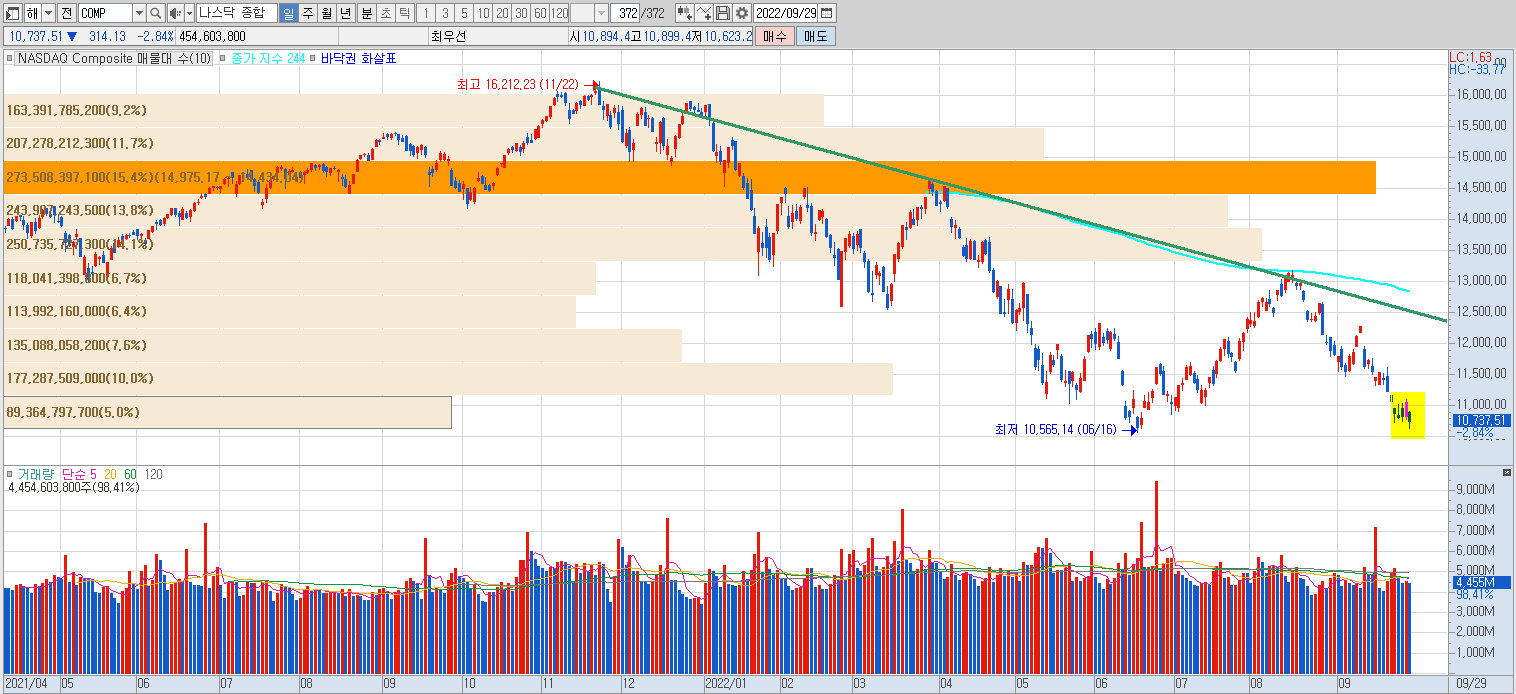Open the dropdown arrow beside speaker icon
Image resolution: width=1516 pixels, height=694 pixels.
(189, 13)
